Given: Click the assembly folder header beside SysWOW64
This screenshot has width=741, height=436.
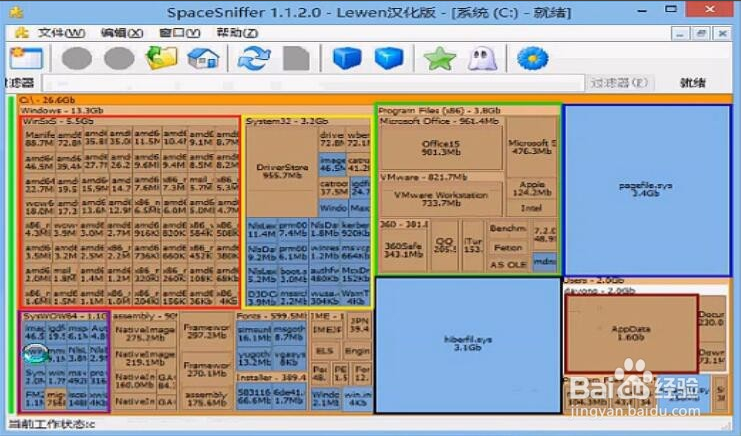Looking at the screenshot, I should point(145,316).
